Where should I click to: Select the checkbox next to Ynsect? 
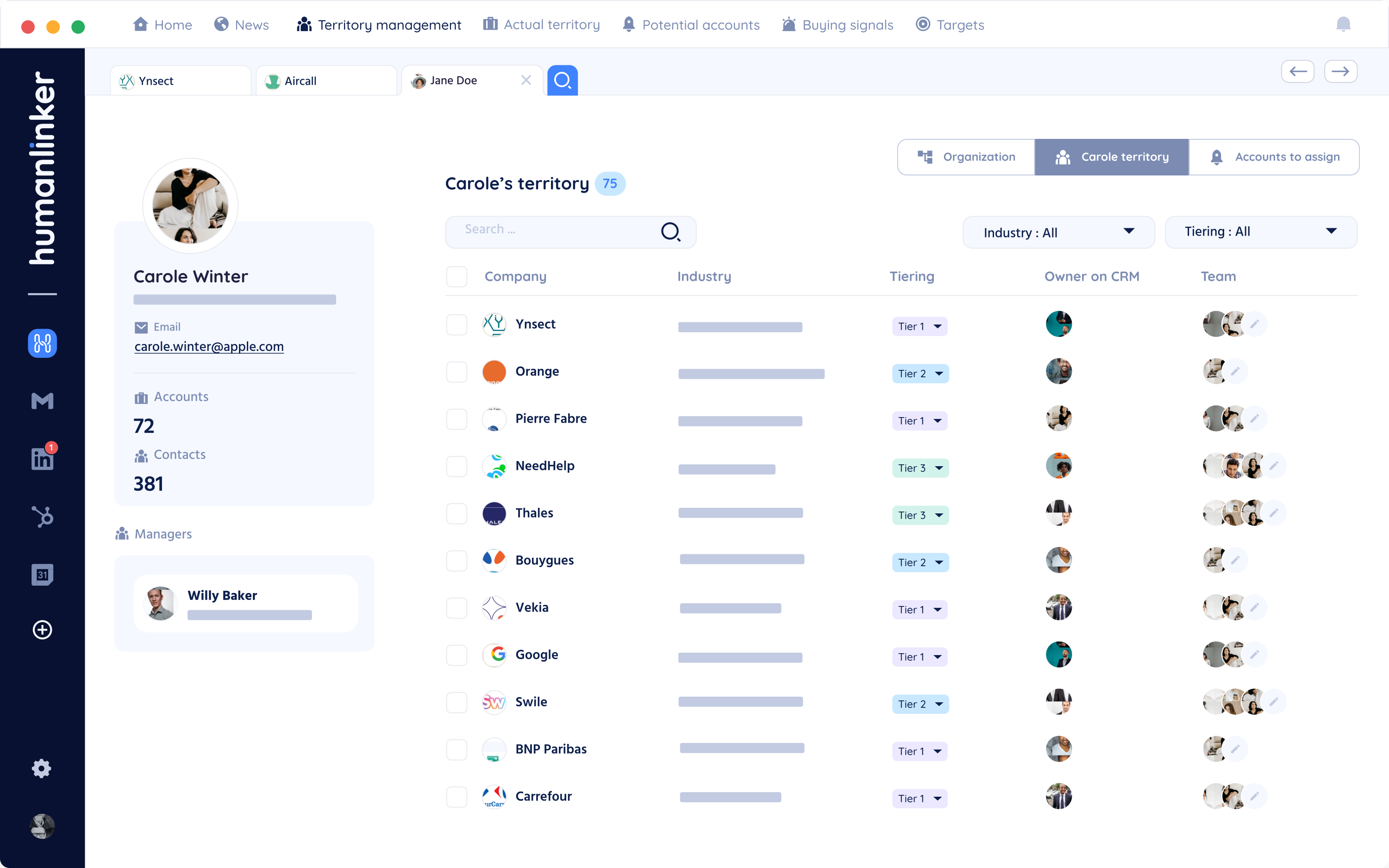pyautogui.click(x=457, y=325)
